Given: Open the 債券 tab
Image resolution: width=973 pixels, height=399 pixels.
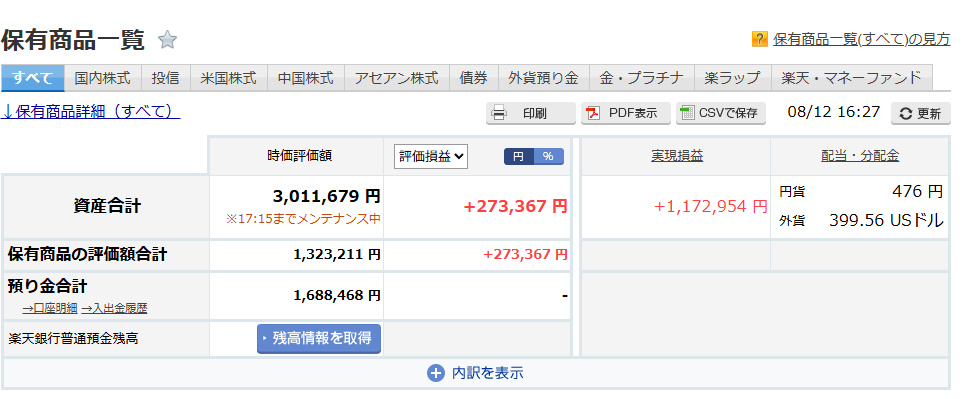Looking at the screenshot, I should coord(473,78).
